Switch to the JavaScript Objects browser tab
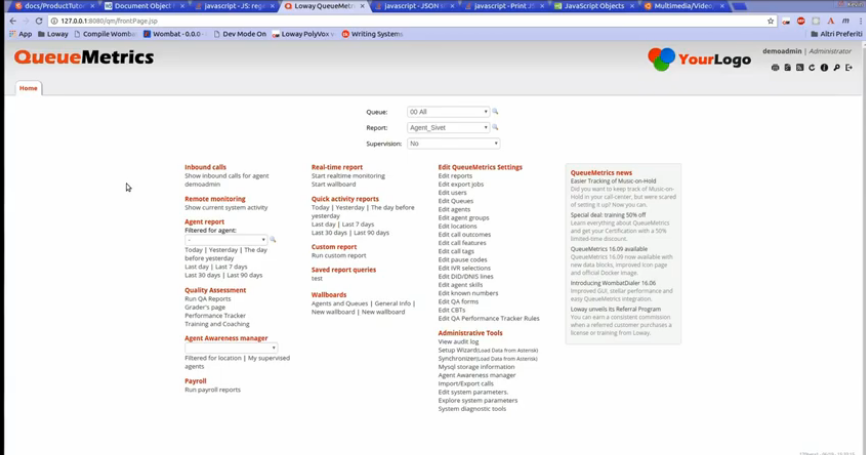This screenshot has height=455, width=866. (x=594, y=6)
